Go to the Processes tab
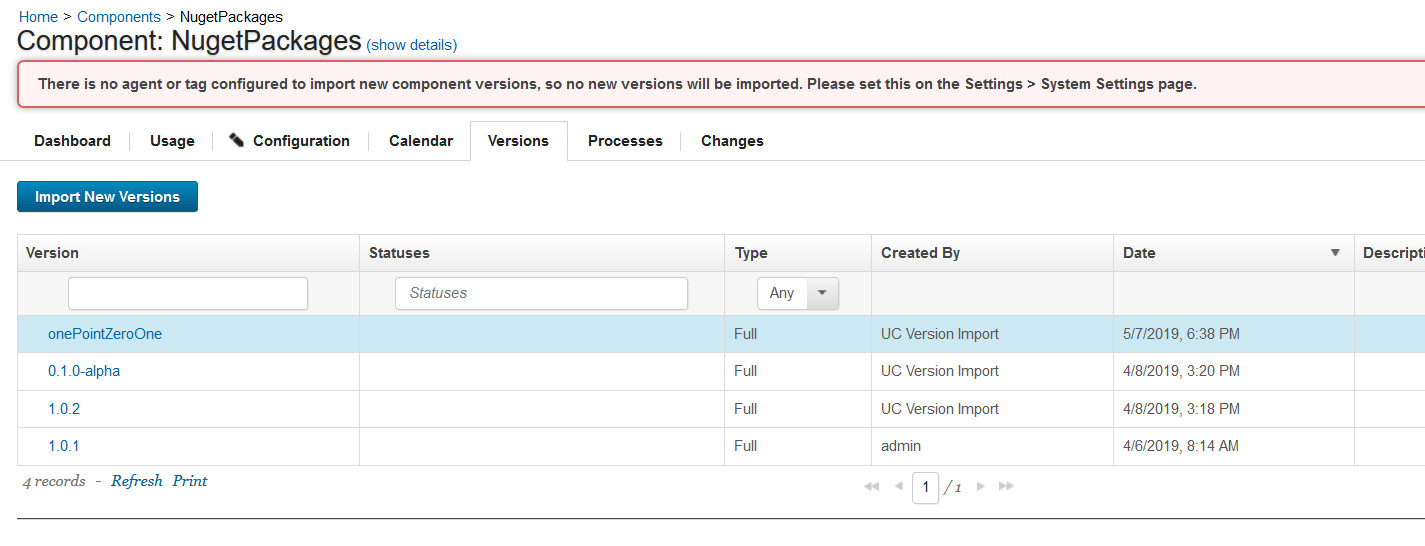 click(x=625, y=141)
